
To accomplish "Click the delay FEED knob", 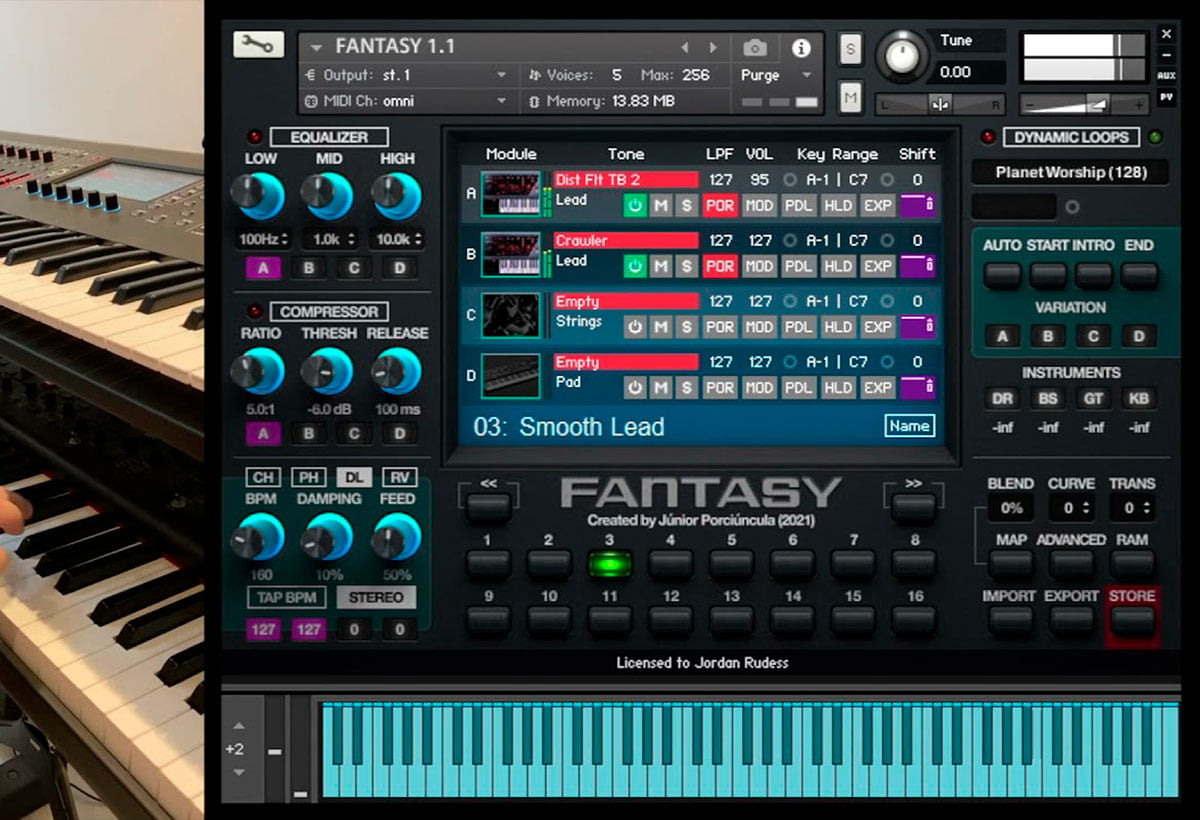I will pyautogui.click(x=396, y=537).
